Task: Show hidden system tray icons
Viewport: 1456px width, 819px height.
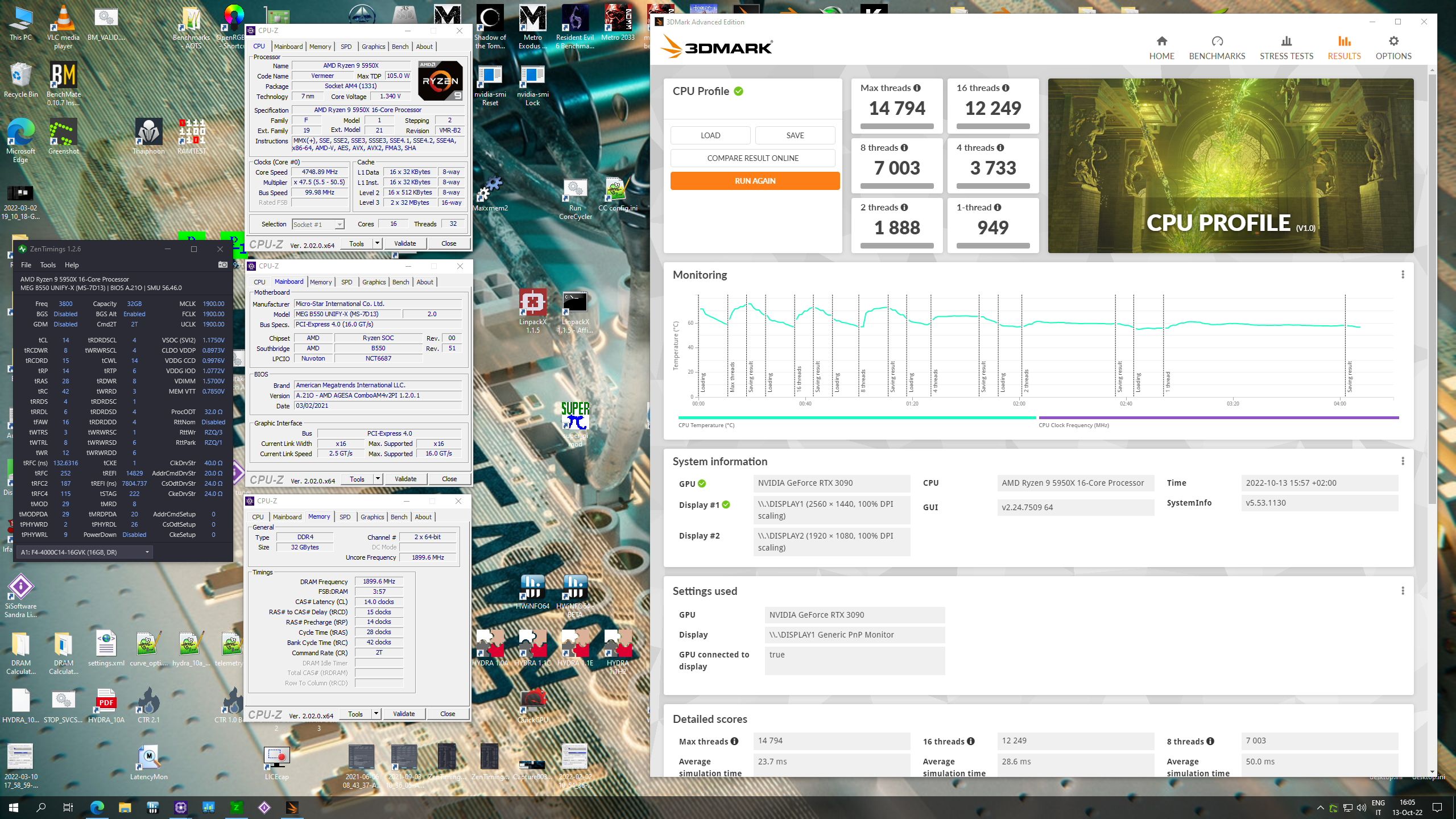Action: point(1320,808)
